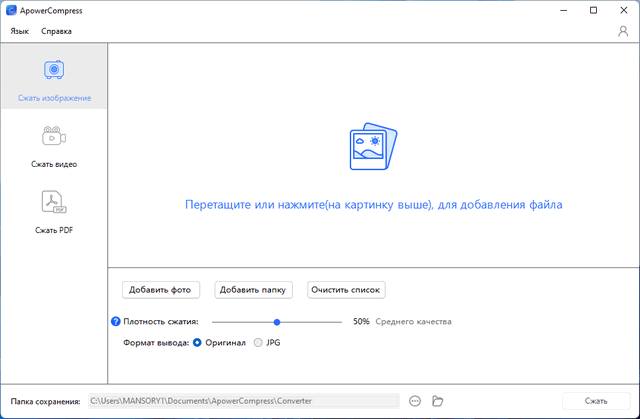Screen dimensions: 640x419
Task: Open the Справка menu
Action: coord(56,31)
